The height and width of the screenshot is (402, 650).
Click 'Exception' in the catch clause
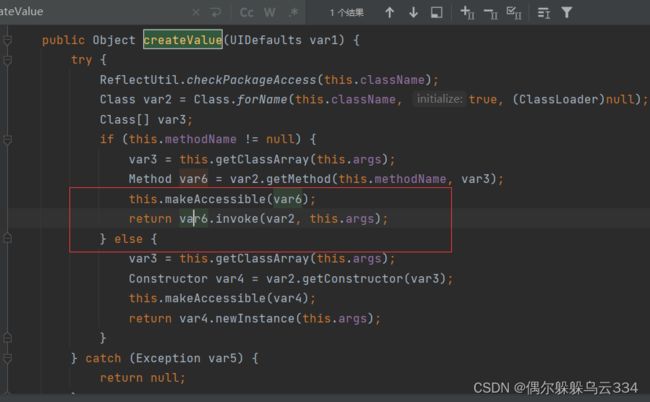(x=168, y=358)
